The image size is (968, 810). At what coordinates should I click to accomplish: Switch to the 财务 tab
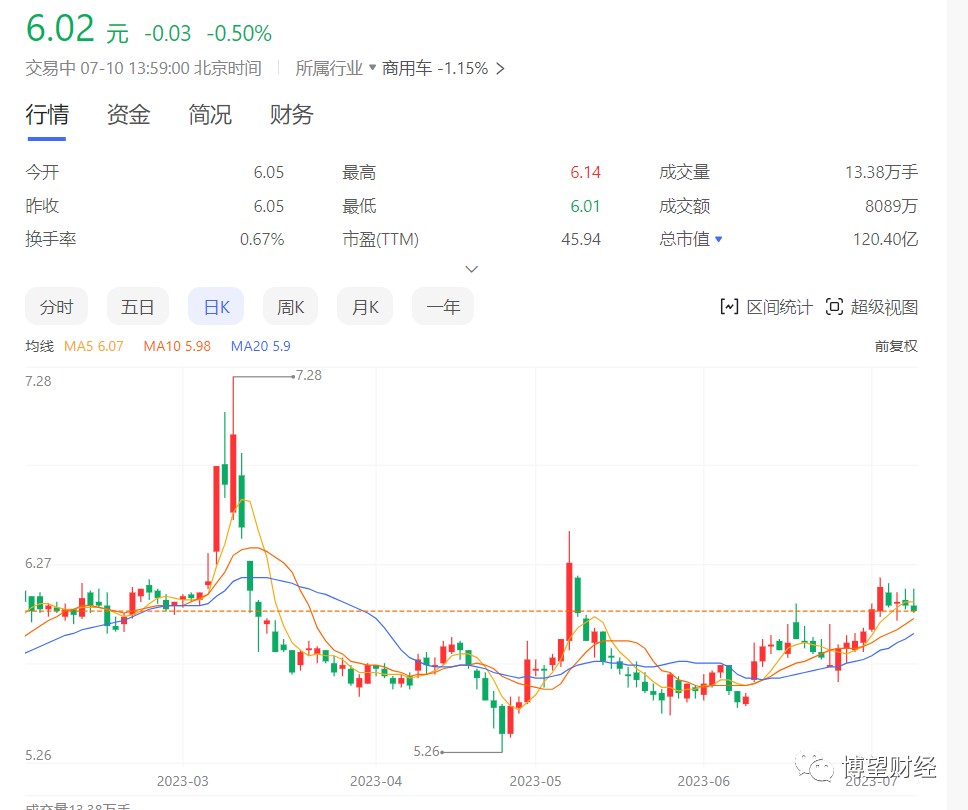(x=290, y=115)
